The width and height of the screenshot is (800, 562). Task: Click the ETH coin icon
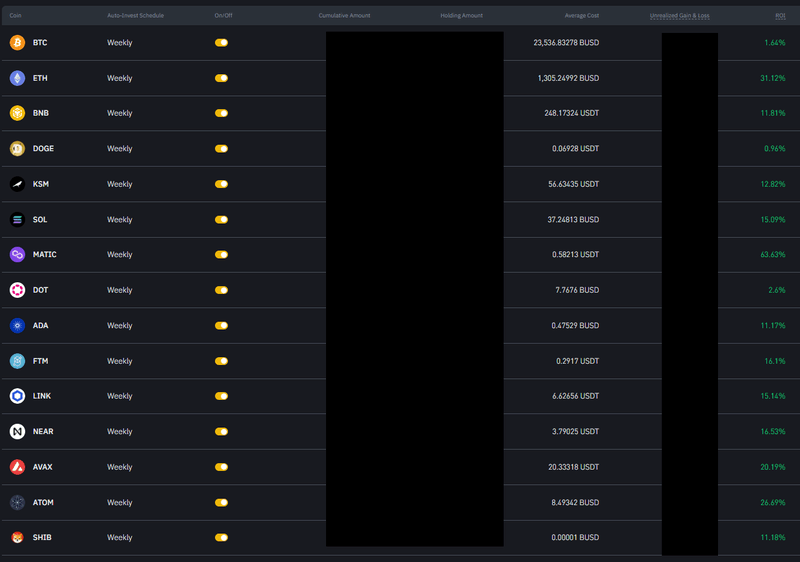tap(17, 78)
